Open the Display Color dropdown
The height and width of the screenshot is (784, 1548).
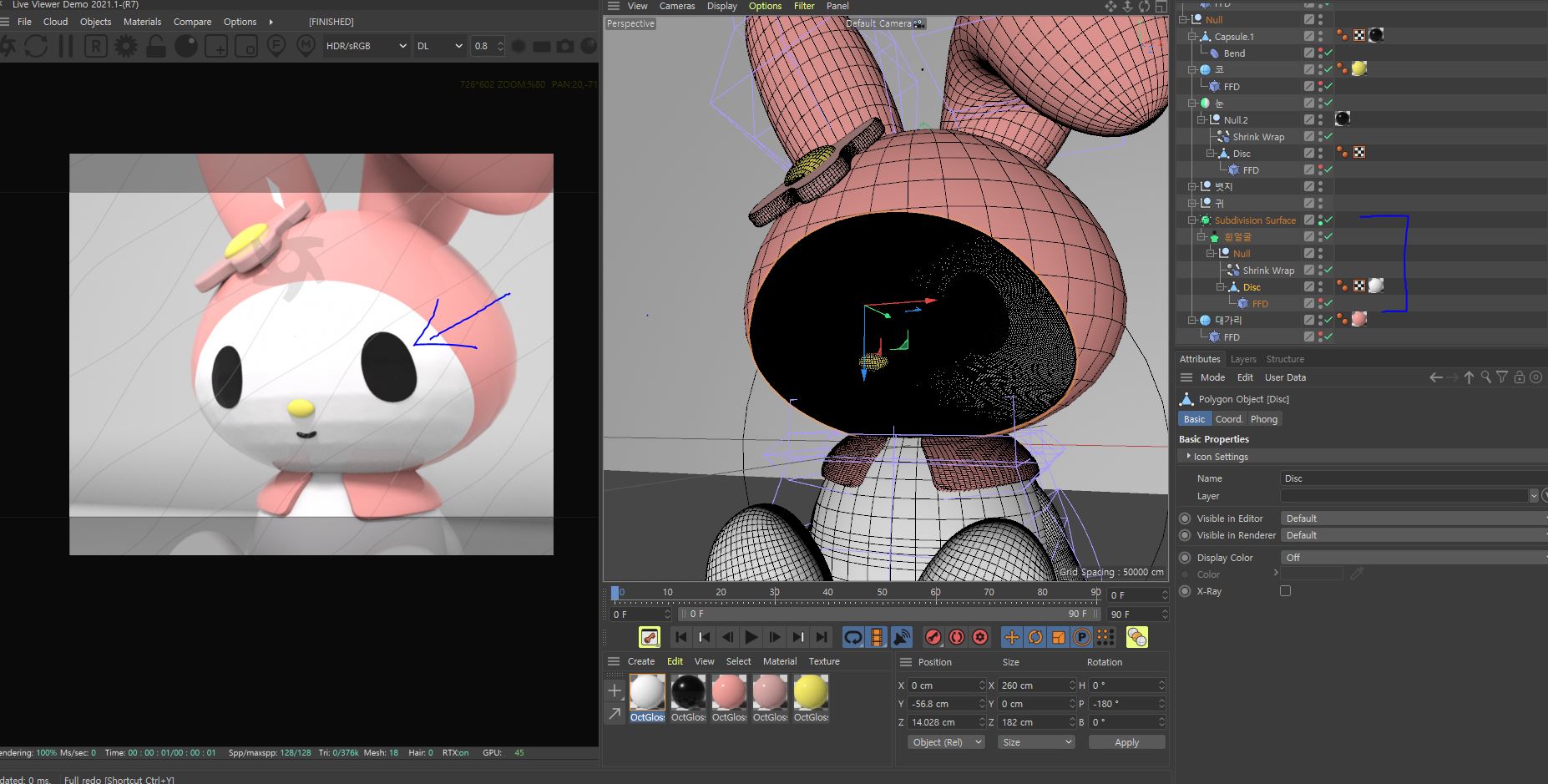[x=1414, y=558]
